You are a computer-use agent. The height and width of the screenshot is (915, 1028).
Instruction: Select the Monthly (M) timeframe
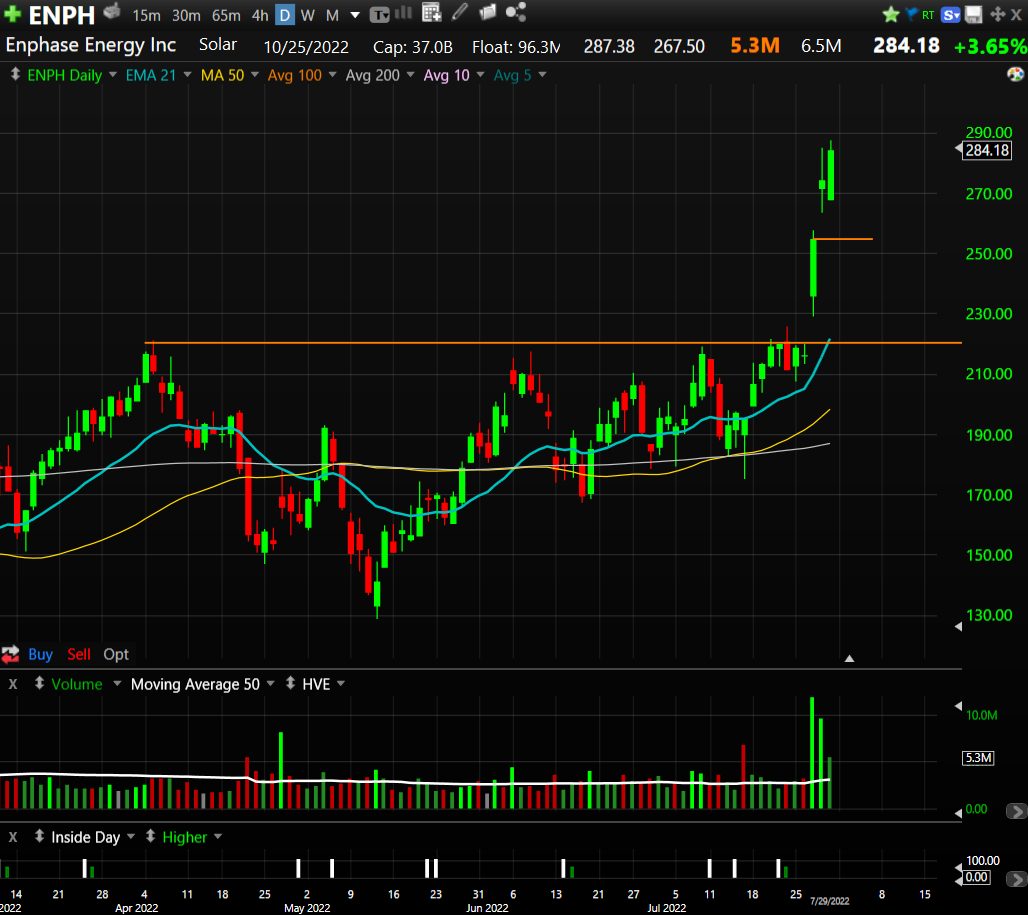pyautogui.click(x=332, y=15)
